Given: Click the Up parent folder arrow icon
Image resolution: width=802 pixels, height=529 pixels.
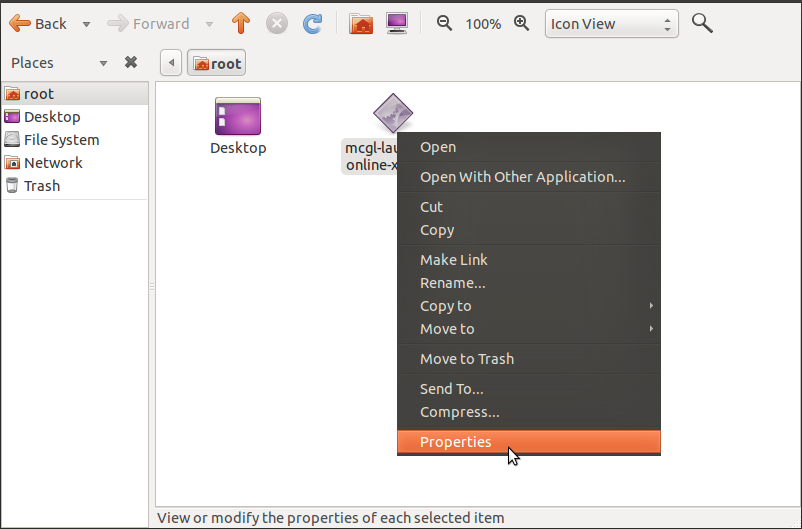Looking at the screenshot, I should coord(240,23).
